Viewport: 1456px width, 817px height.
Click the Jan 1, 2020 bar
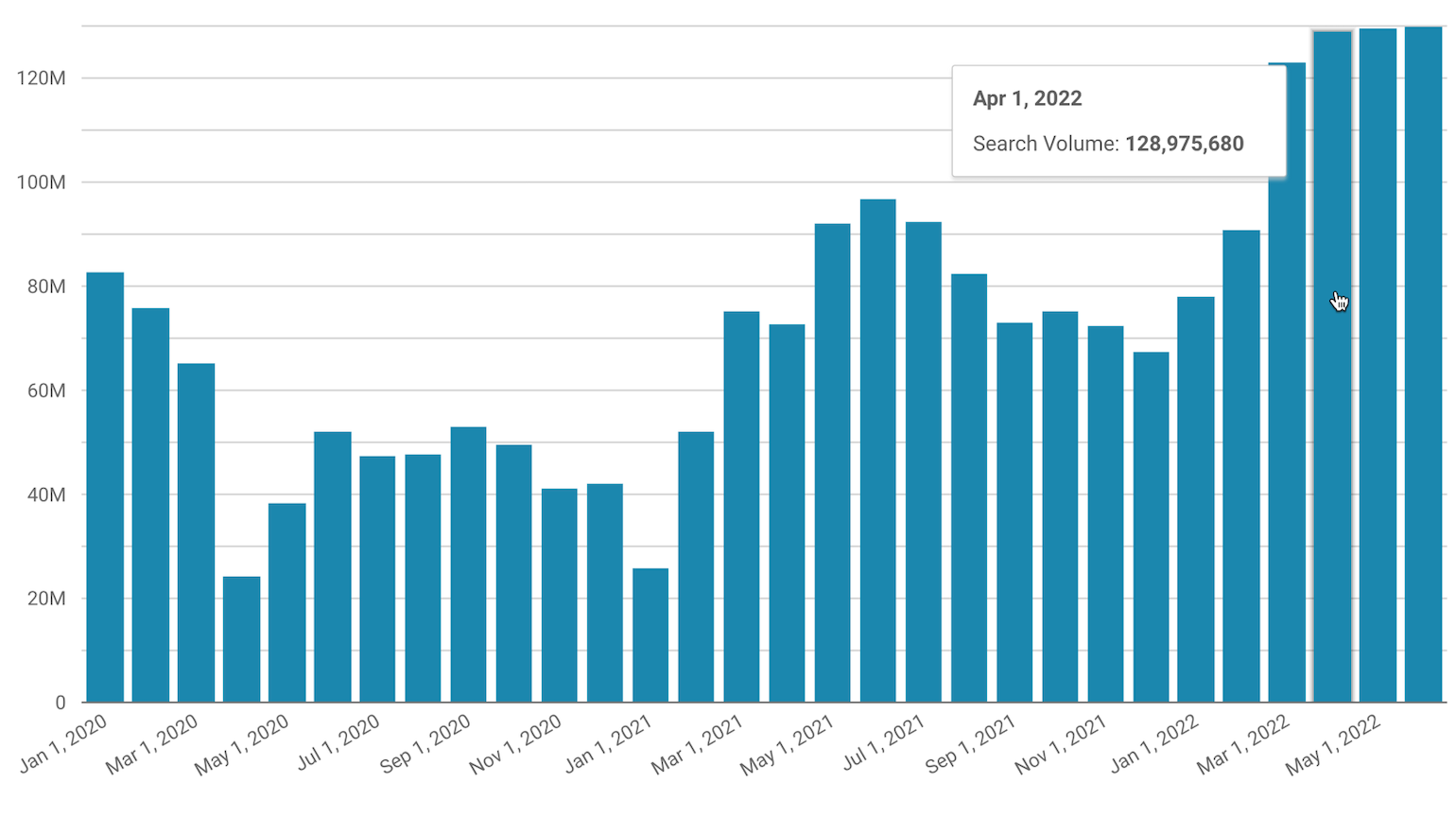click(105, 487)
